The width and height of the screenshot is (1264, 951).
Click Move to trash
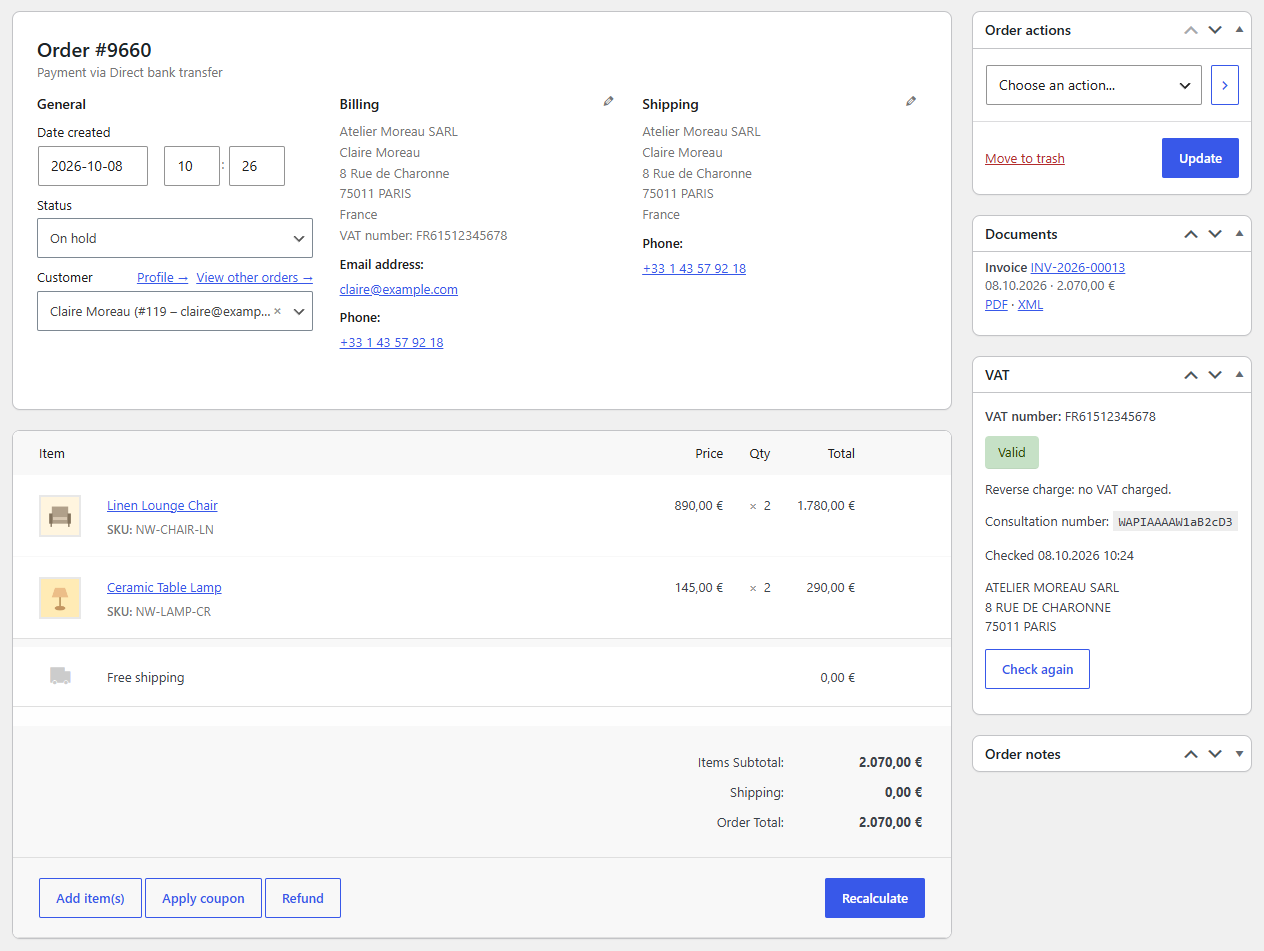tap(1025, 158)
